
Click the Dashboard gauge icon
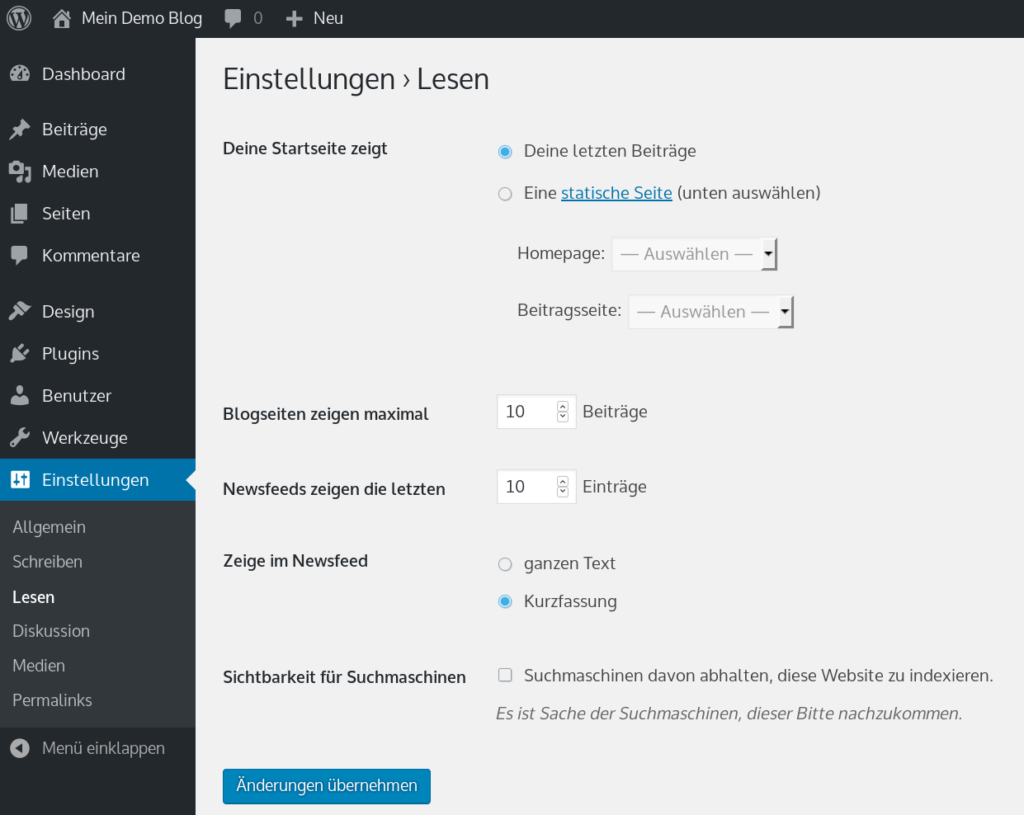tap(20, 74)
